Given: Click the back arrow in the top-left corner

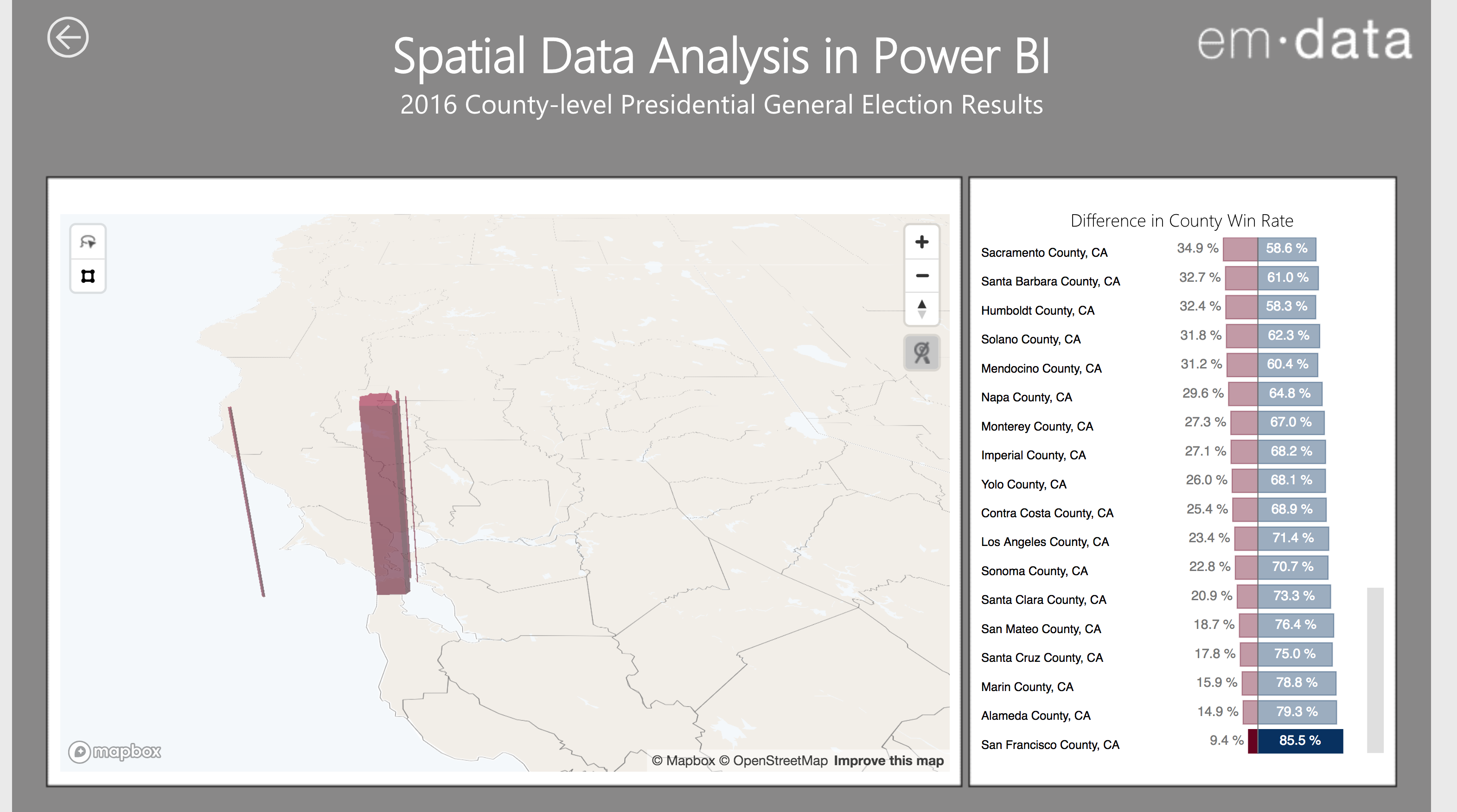Looking at the screenshot, I should tap(69, 38).
